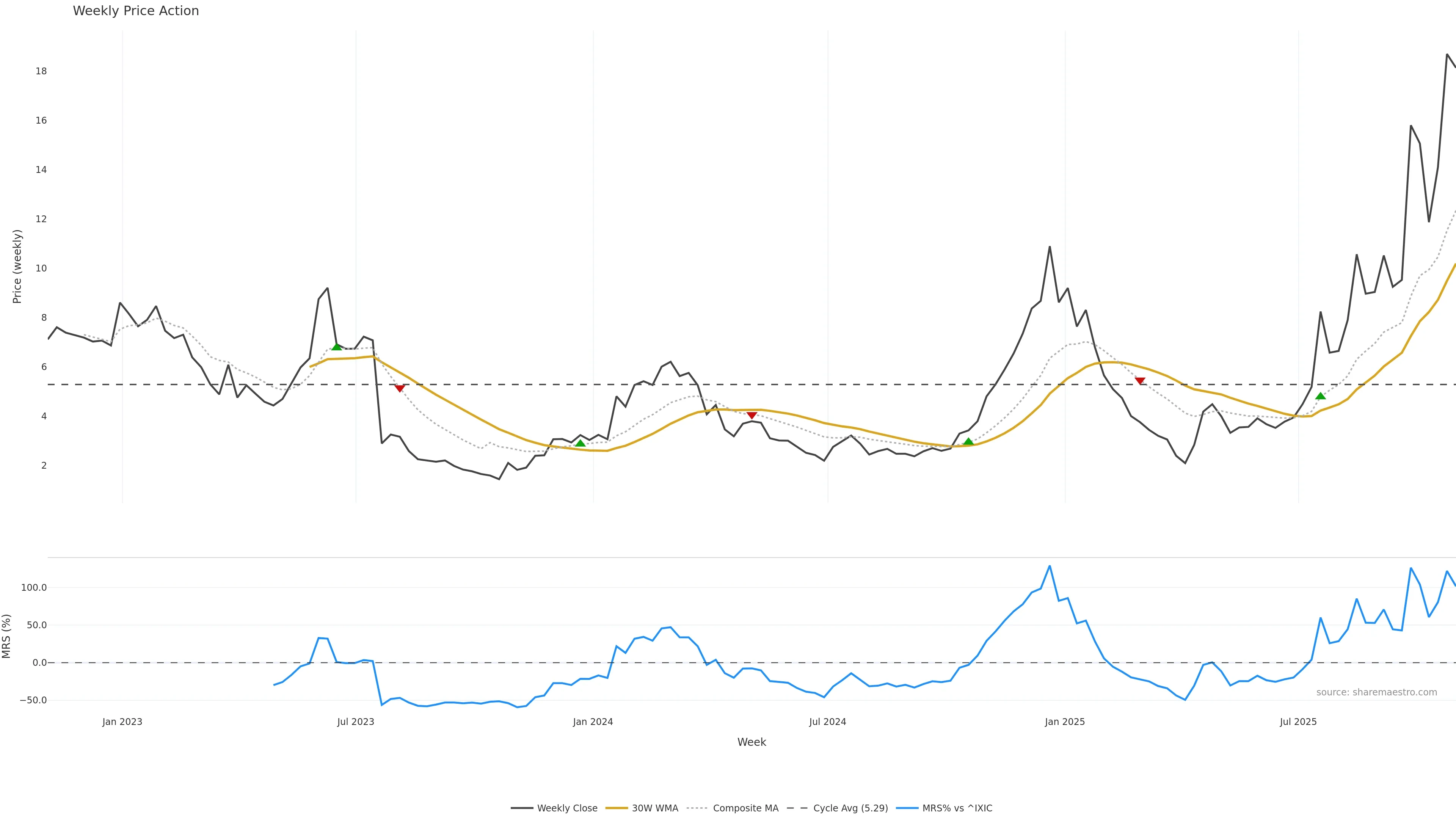Viewport: 1456px width, 819px height.
Task: Click the green up-triangle marker near July 2023
Action: [337, 347]
